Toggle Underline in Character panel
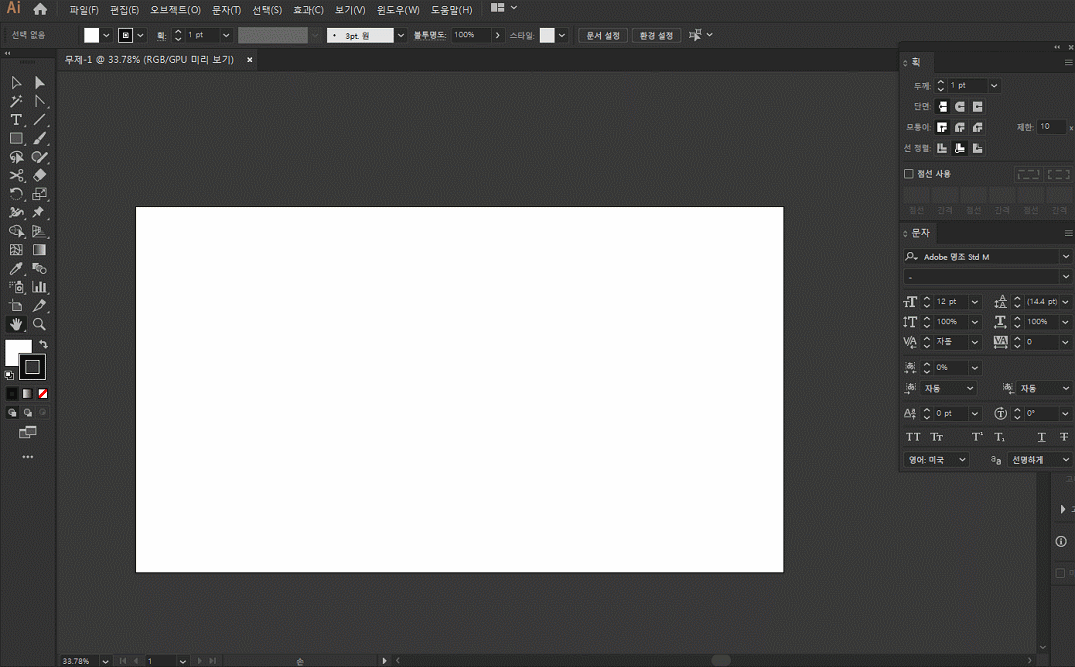Image resolution: width=1075 pixels, height=667 pixels. (1041, 437)
